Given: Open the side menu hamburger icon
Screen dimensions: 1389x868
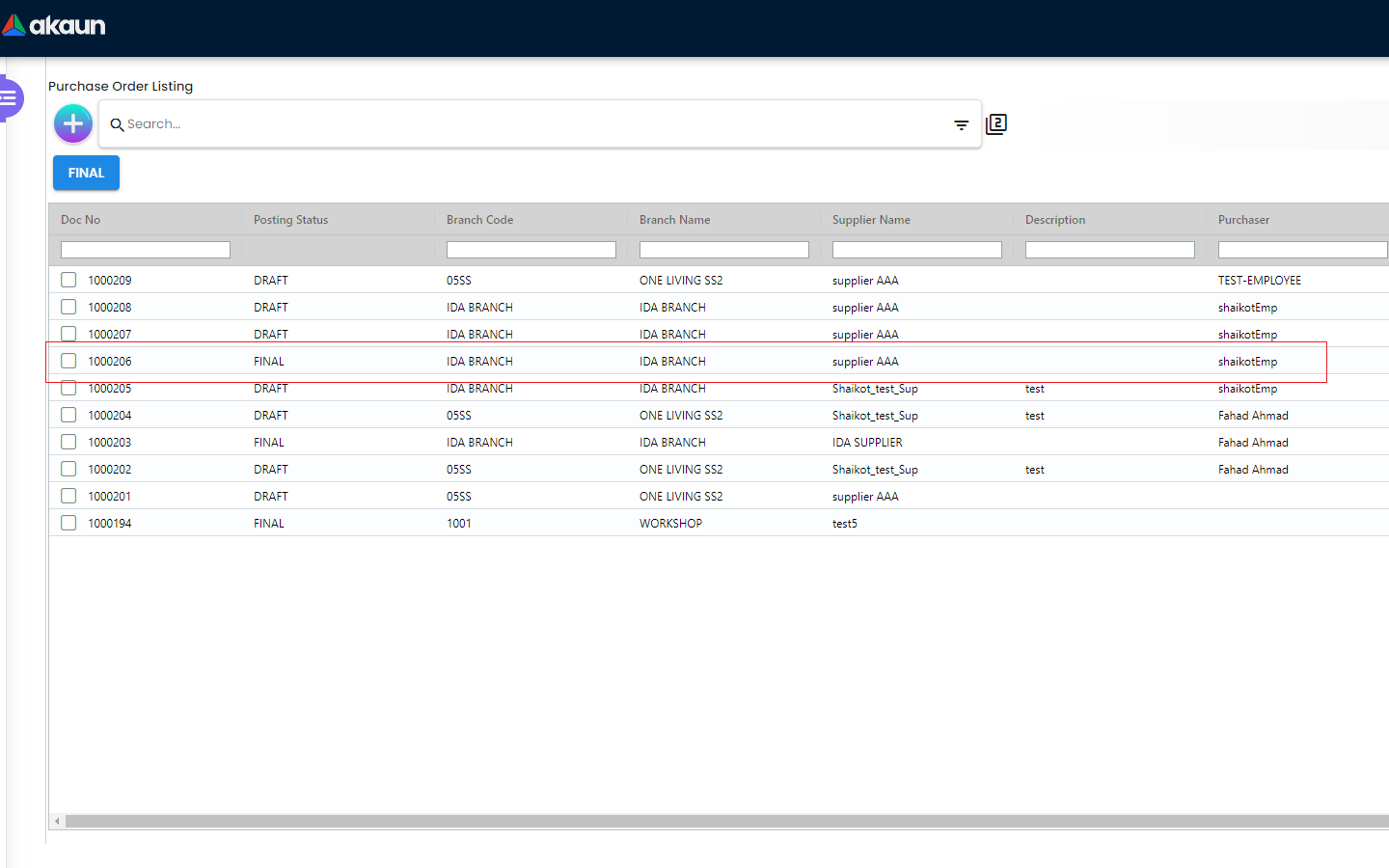Looking at the screenshot, I should coord(10,97).
